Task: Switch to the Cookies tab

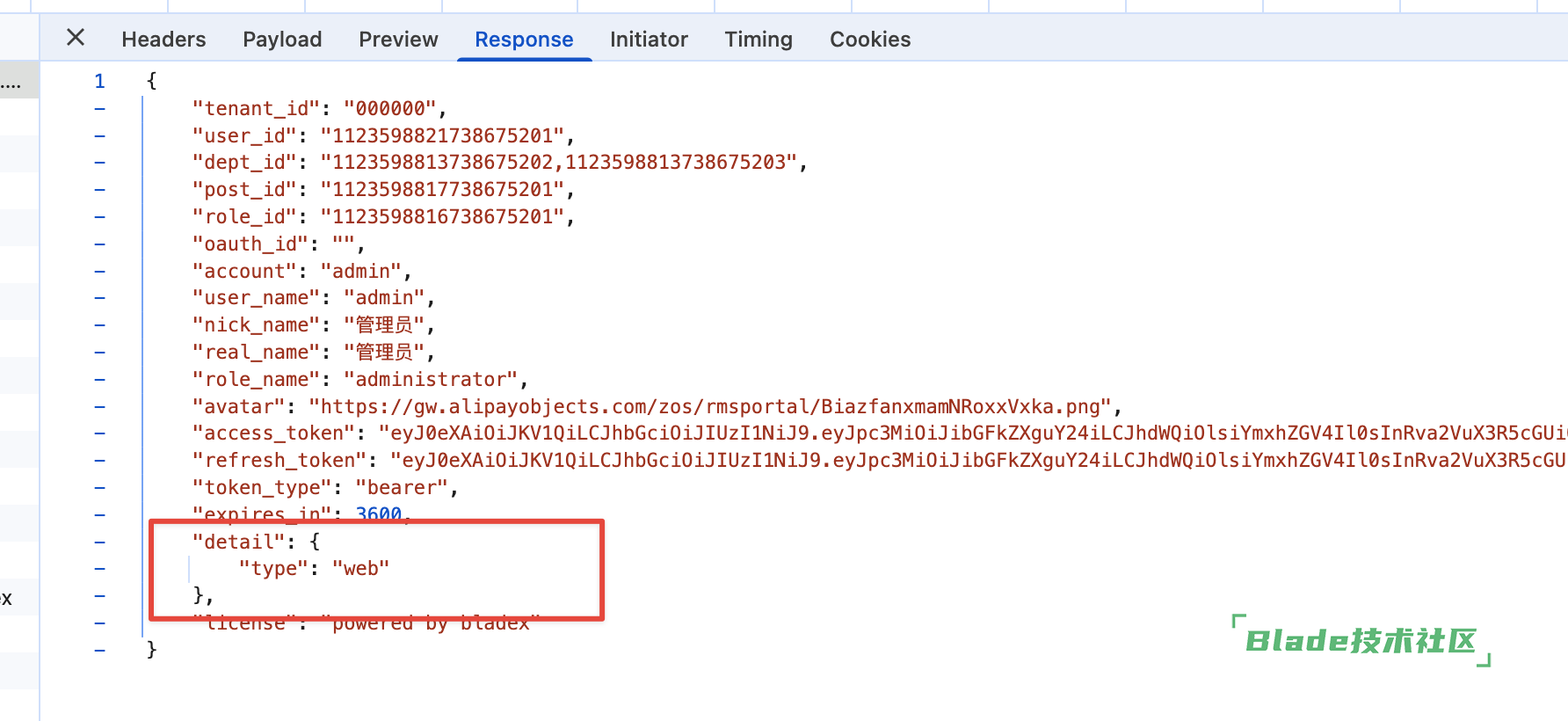Action: click(870, 40)
